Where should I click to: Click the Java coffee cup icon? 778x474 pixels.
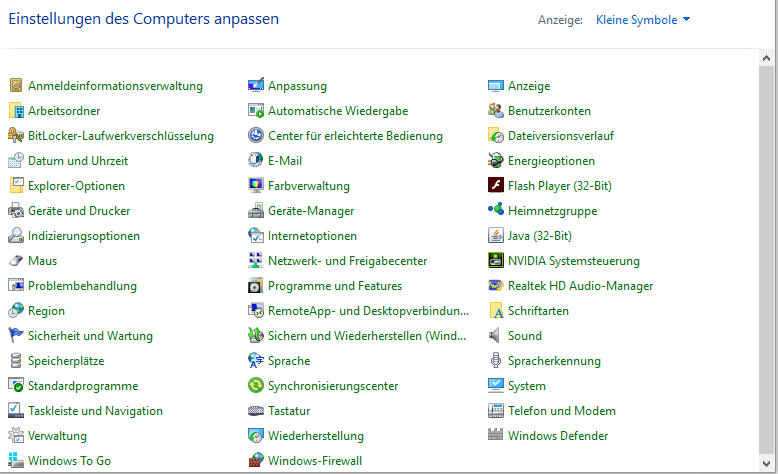(496, 235)
